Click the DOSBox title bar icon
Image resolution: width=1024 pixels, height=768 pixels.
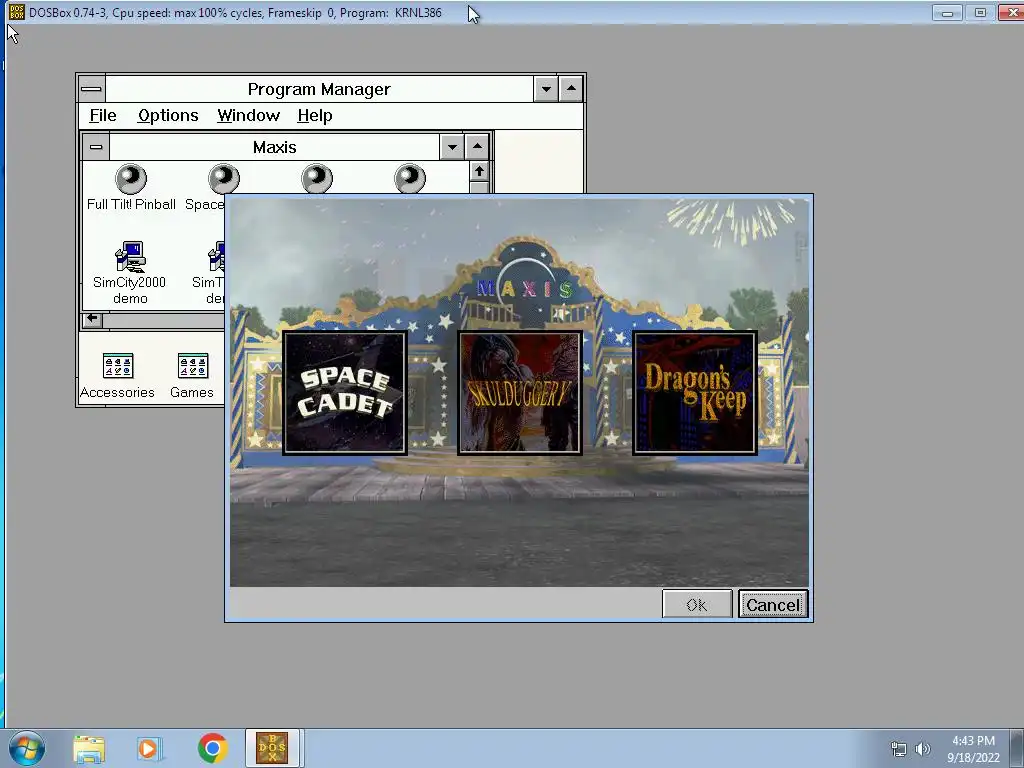click(x=17, y=12)
